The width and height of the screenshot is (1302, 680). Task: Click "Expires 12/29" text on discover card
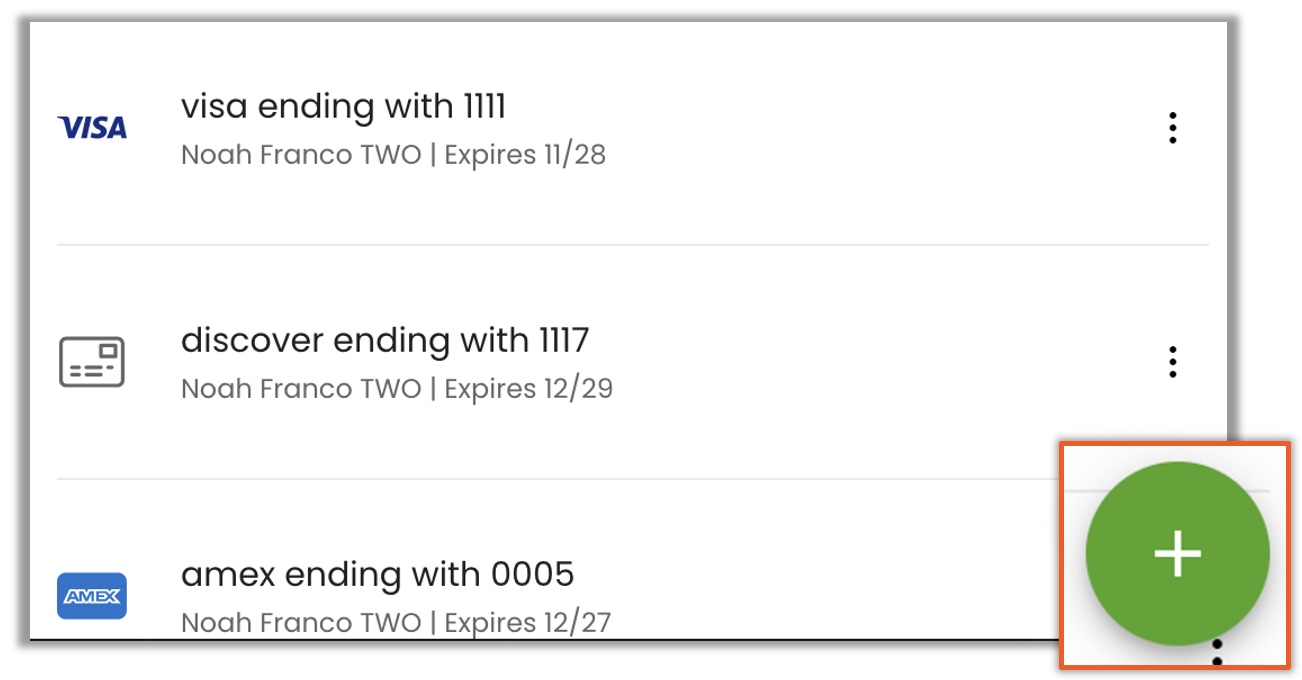tap(528, 389)
